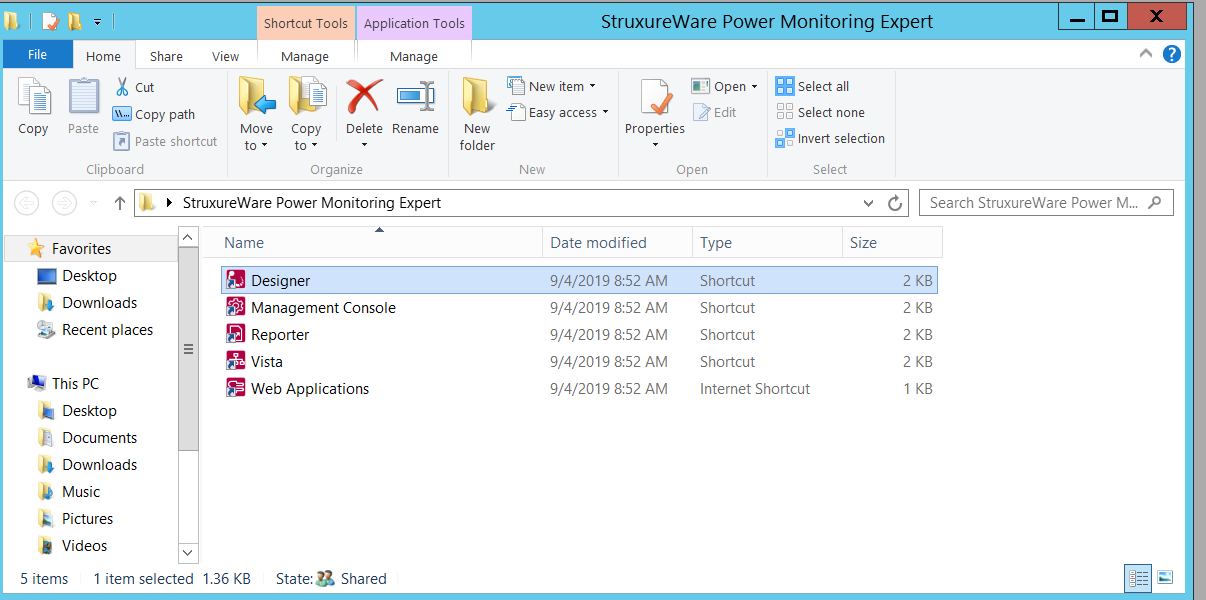The height and width of the screenshot is (600, 1206).
Task: Sort by Type column header
Action: [767, 243]
